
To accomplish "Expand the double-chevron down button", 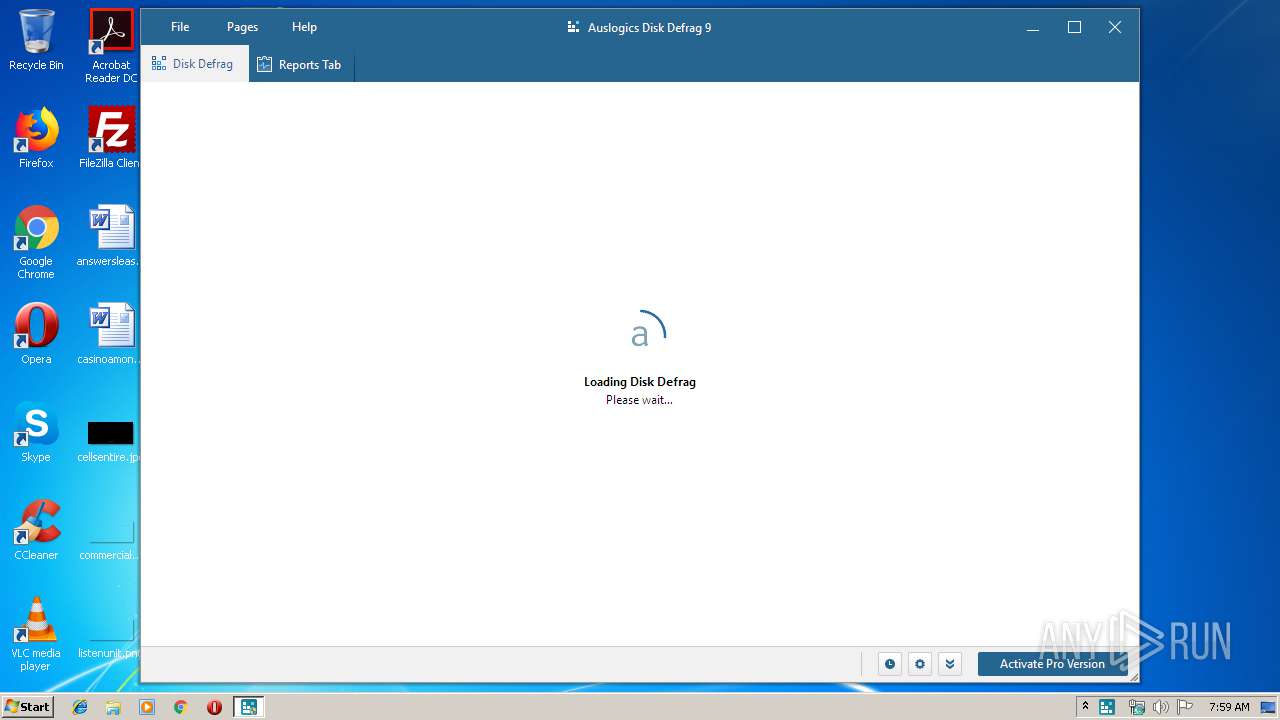I will pos(950,664).
